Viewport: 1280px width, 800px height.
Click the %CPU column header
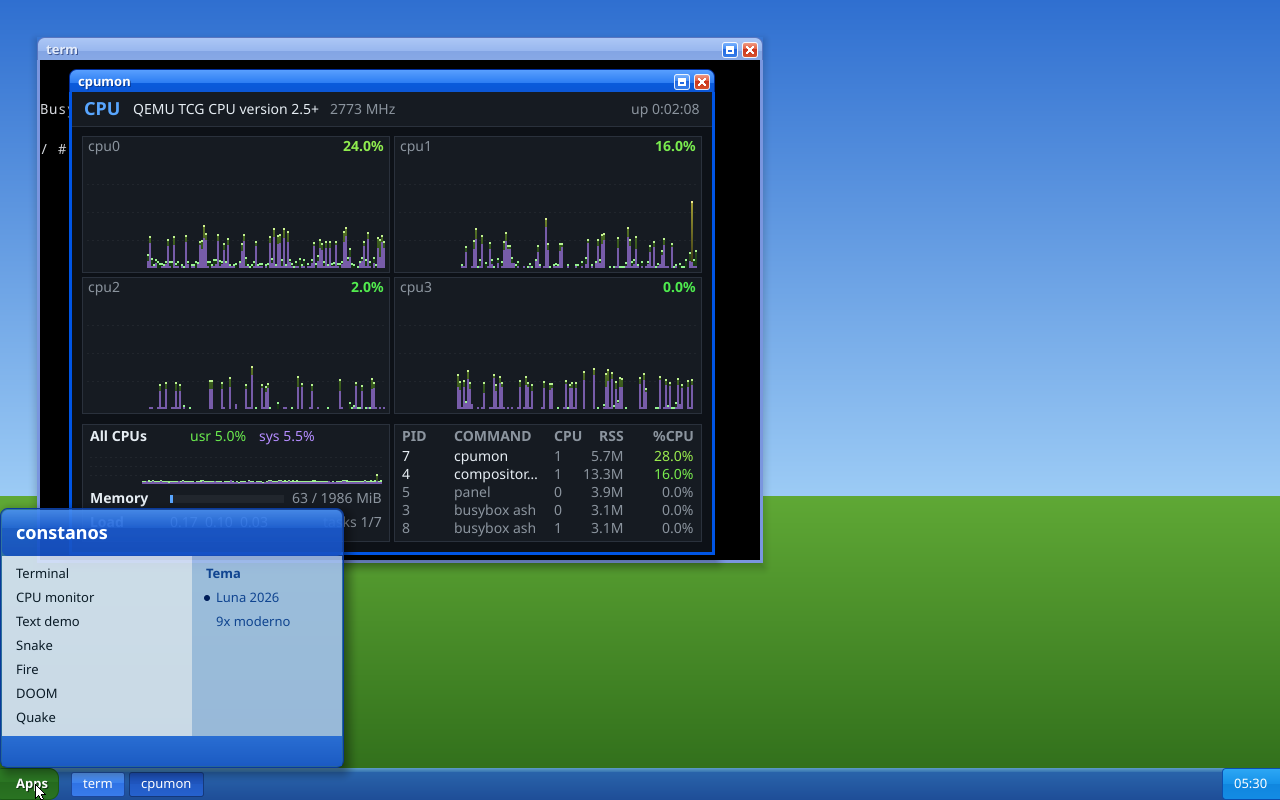click(673, 436)
